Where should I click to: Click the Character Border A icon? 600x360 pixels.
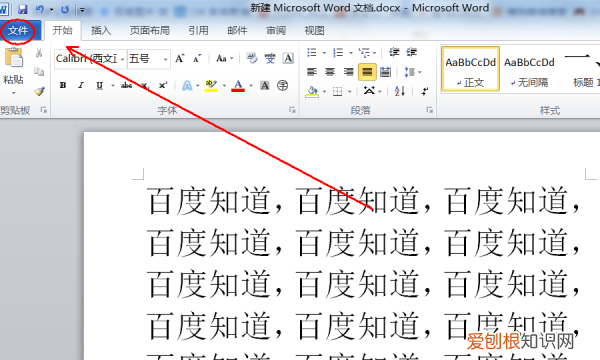(x=288, y=58)
